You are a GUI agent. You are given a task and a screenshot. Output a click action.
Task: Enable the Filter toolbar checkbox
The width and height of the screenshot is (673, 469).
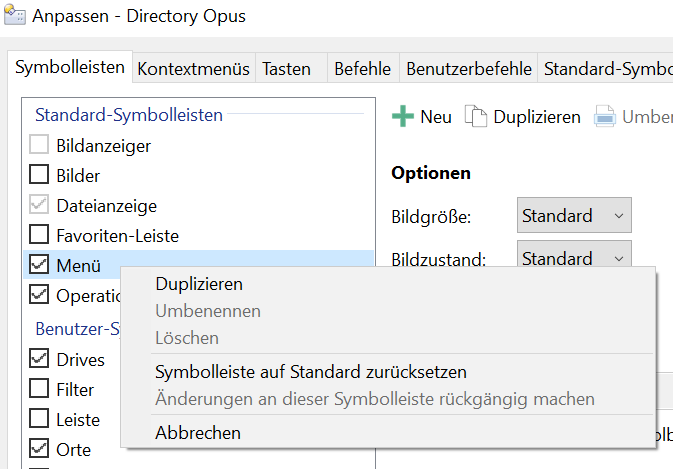click(39, 388)
